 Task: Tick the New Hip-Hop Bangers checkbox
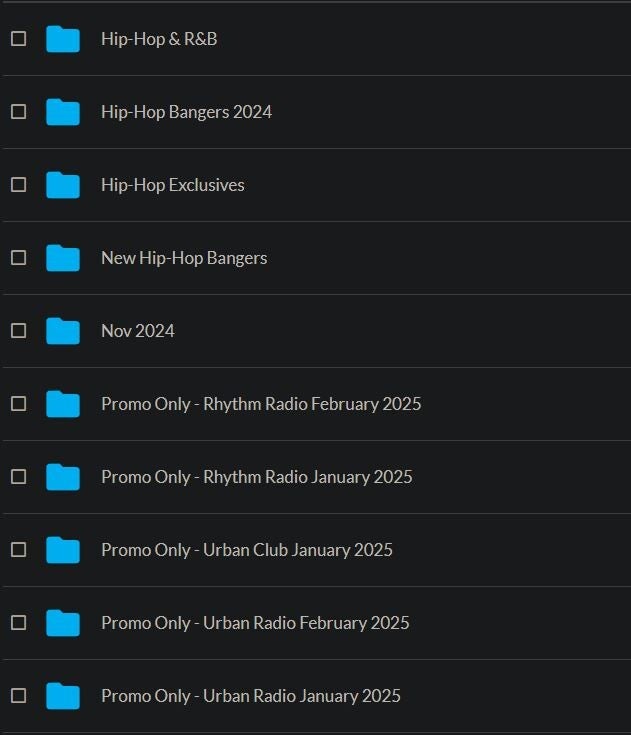click(x=18, y=258)
